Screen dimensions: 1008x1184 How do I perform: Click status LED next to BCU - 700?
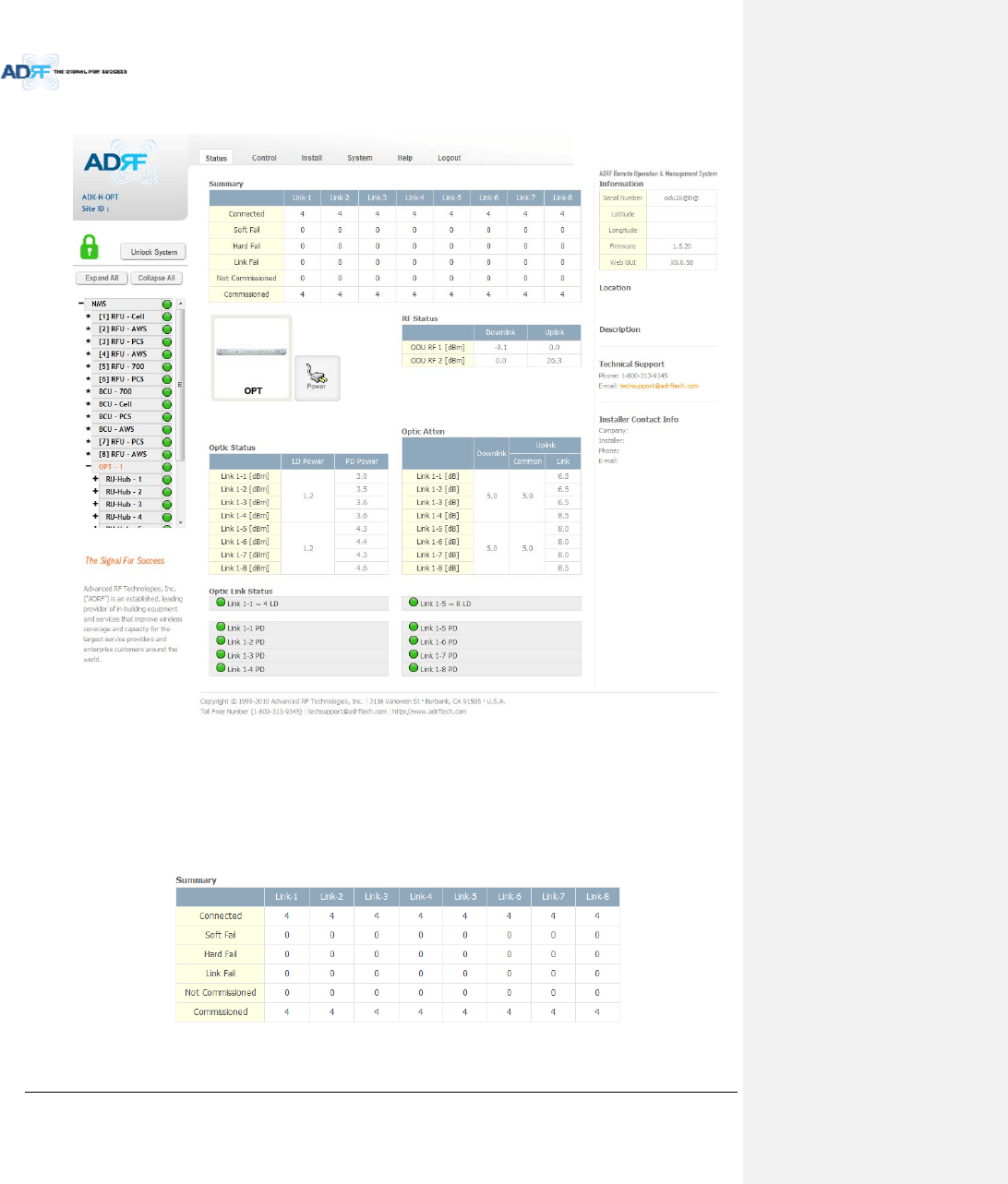pyautogui.click(x=167, y=391)
